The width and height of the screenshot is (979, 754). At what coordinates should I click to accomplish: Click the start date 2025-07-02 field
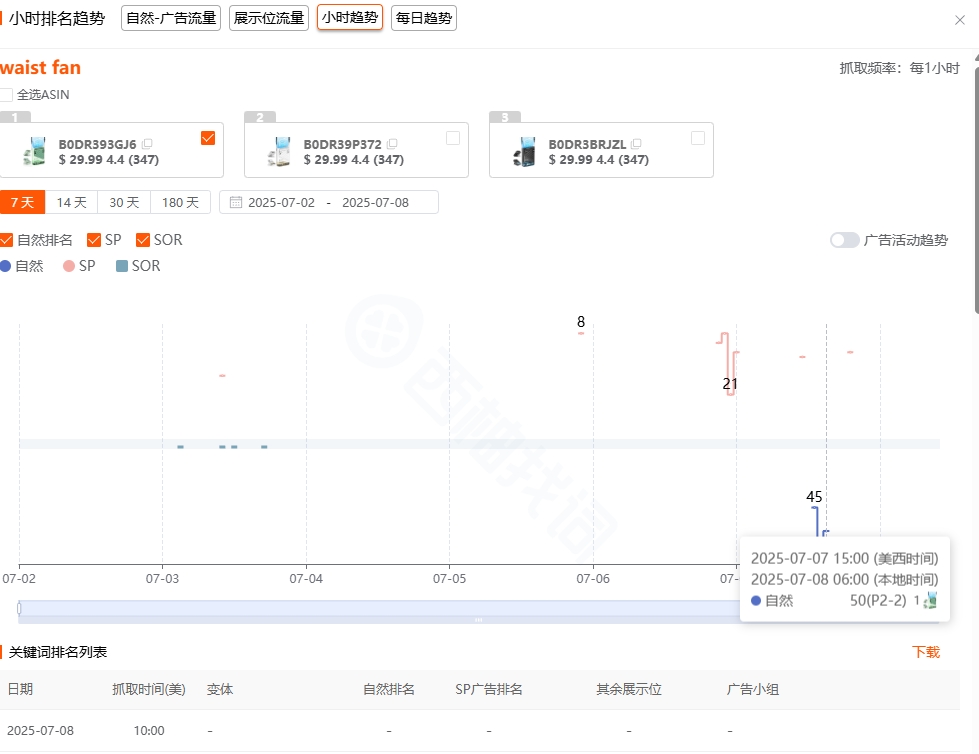tap(282, 202)
